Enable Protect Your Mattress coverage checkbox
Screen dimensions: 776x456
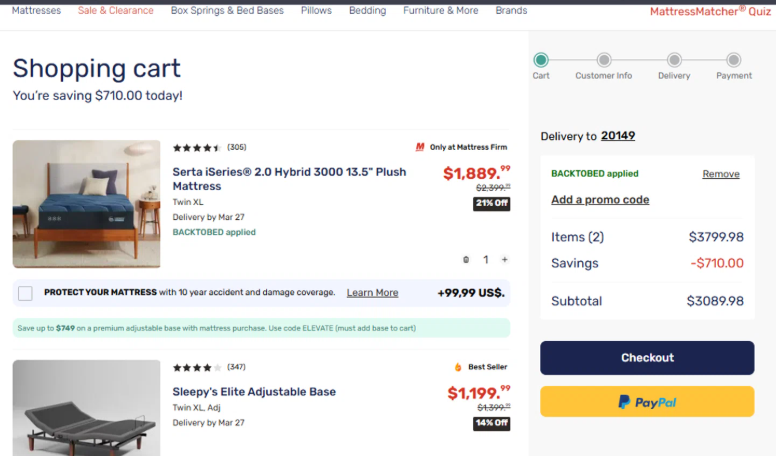pos(25,293)
